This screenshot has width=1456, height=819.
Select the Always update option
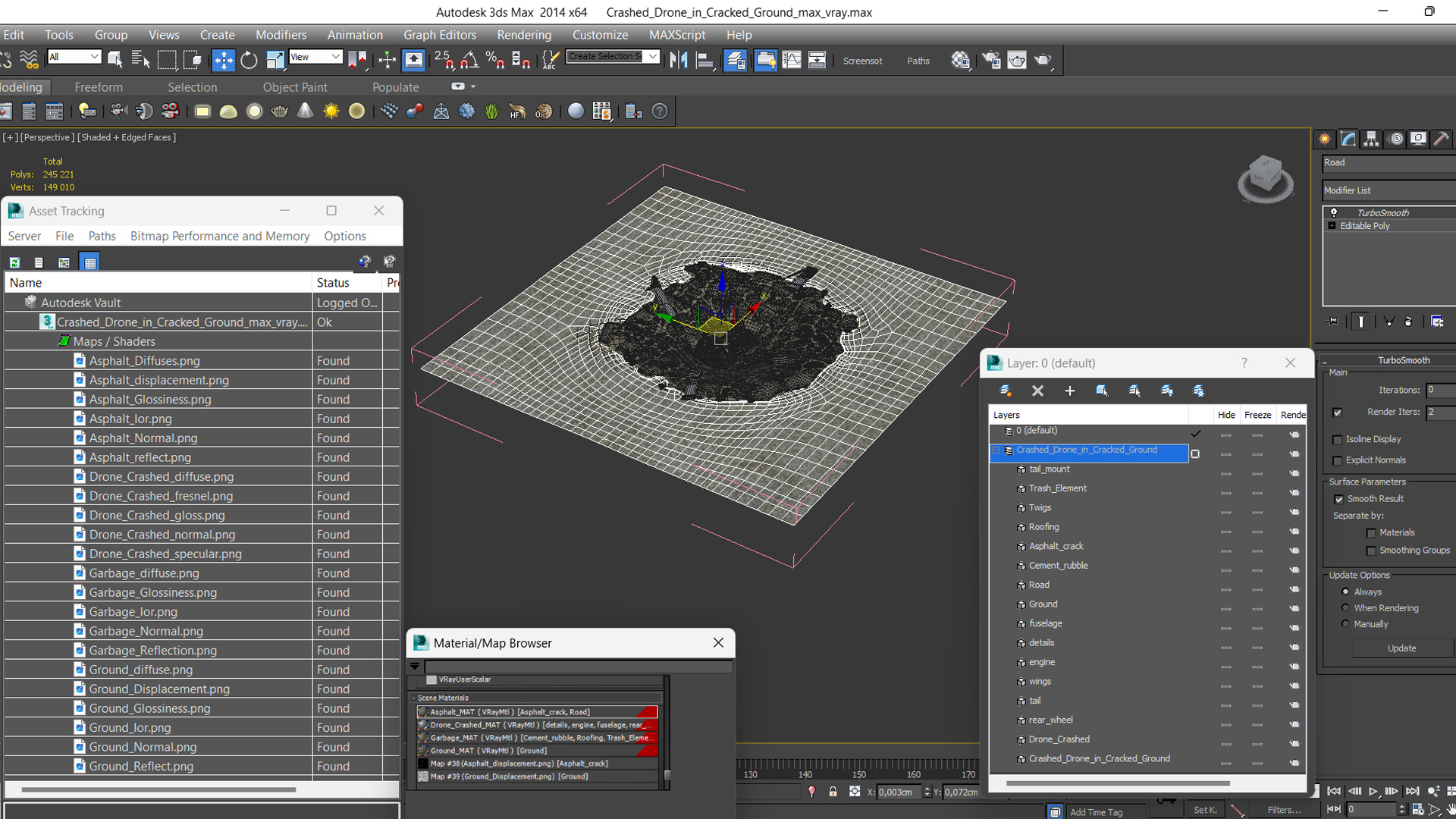[x=1345, y=591]
